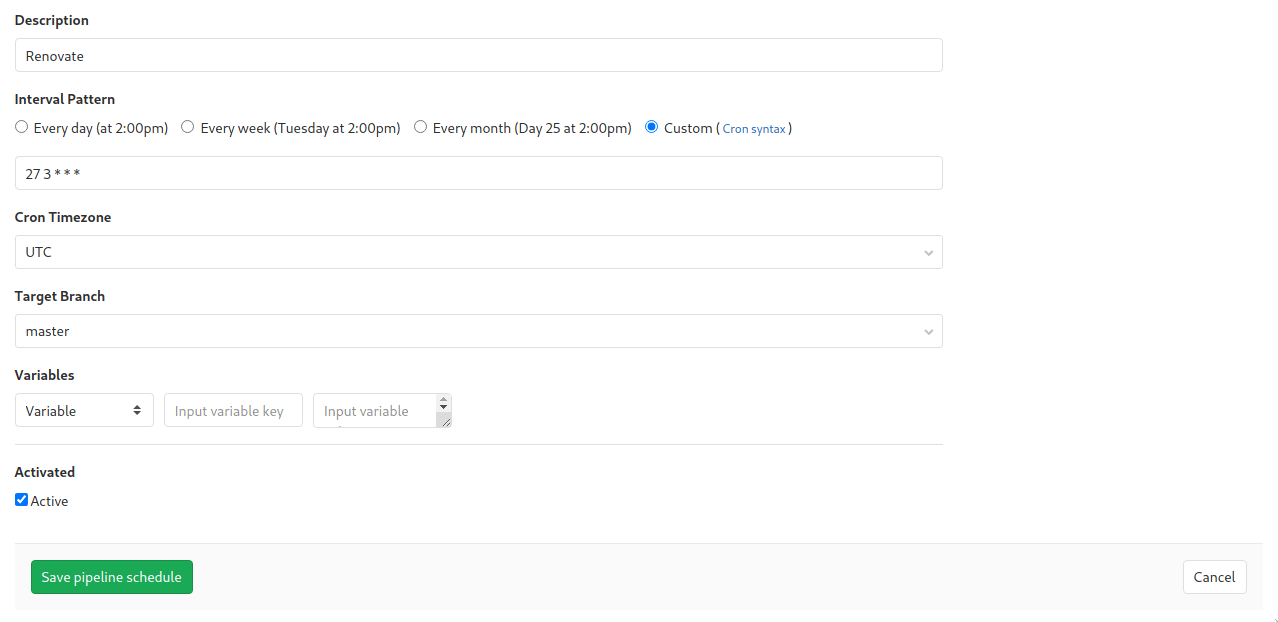Viewport: 1278px width, 622px height.
Task: Click the variable value scroll-up arrow
Action: pyautogui.click(x=443, y=401)
